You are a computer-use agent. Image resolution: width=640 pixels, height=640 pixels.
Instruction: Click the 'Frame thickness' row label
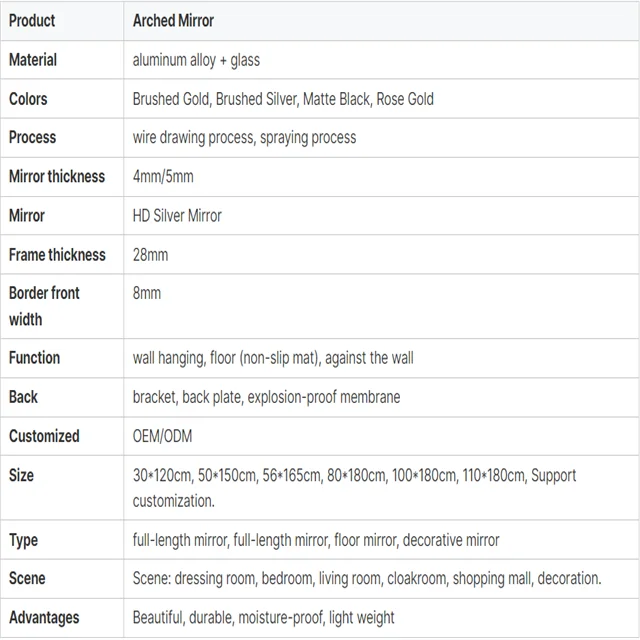[x=57, y=255]
